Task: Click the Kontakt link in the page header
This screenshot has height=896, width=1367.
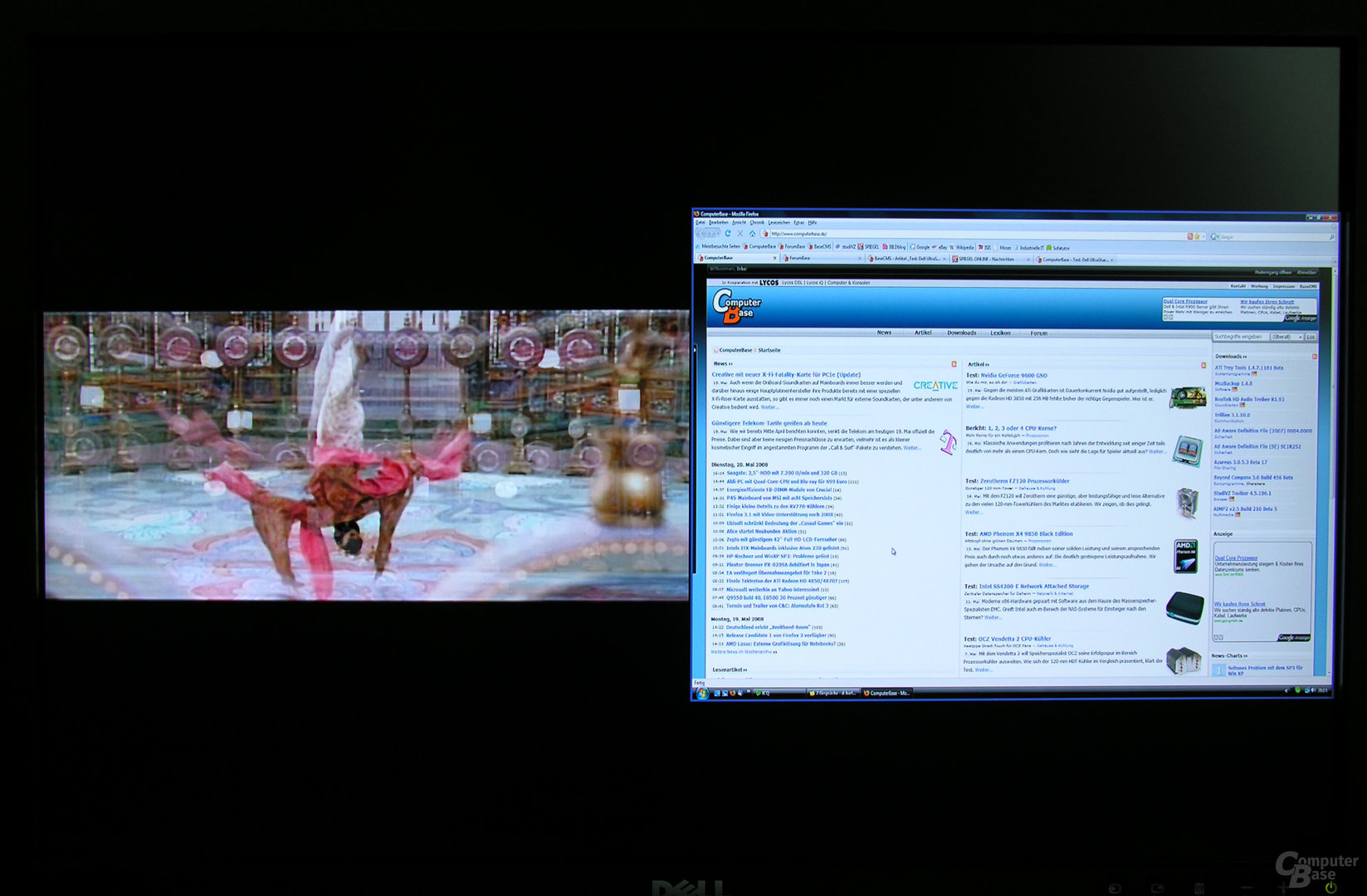Action: tap(1238, 286)
